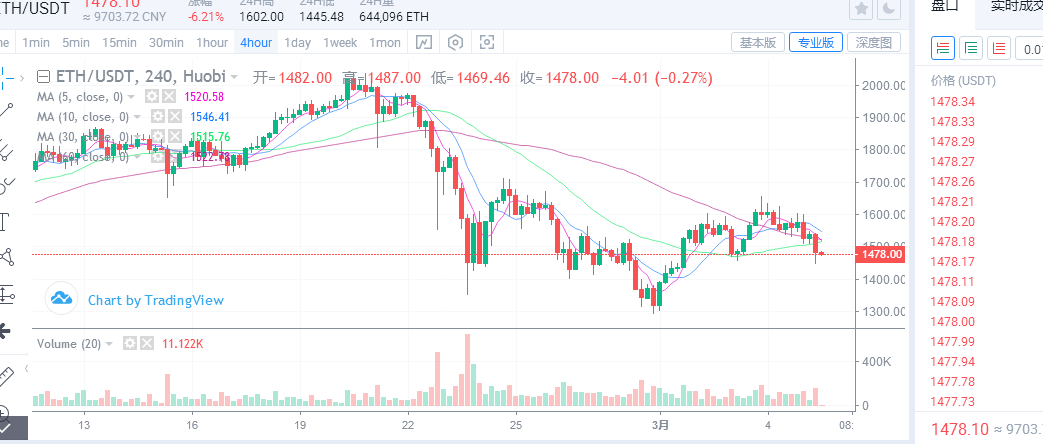
Task: Collapse the ETH/USDT indicator legend
Action: pos(43,77)
